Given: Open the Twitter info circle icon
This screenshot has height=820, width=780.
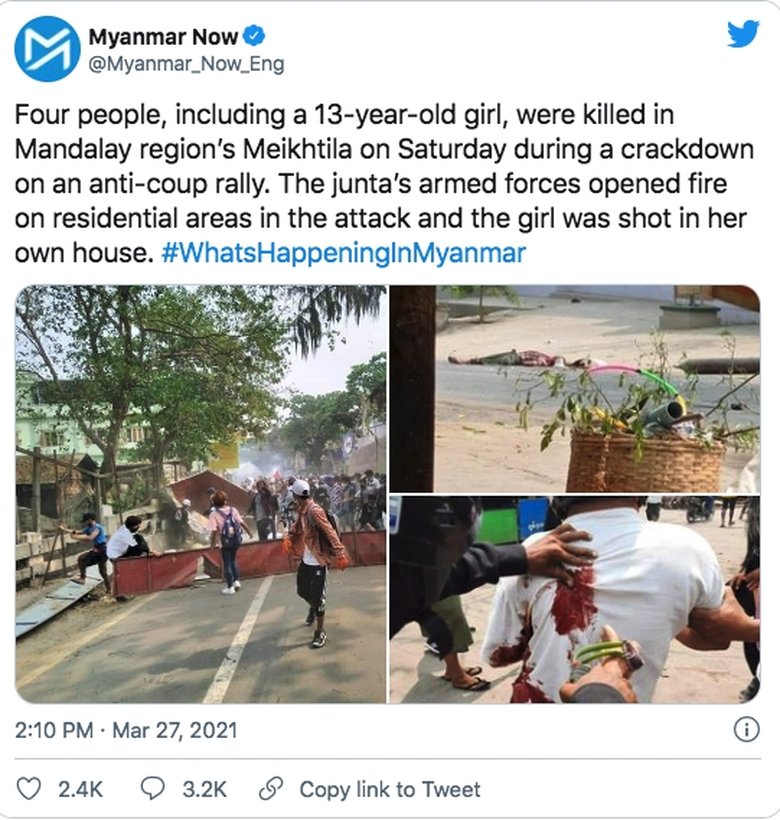Looking at the screenshot, I should 746,730.
